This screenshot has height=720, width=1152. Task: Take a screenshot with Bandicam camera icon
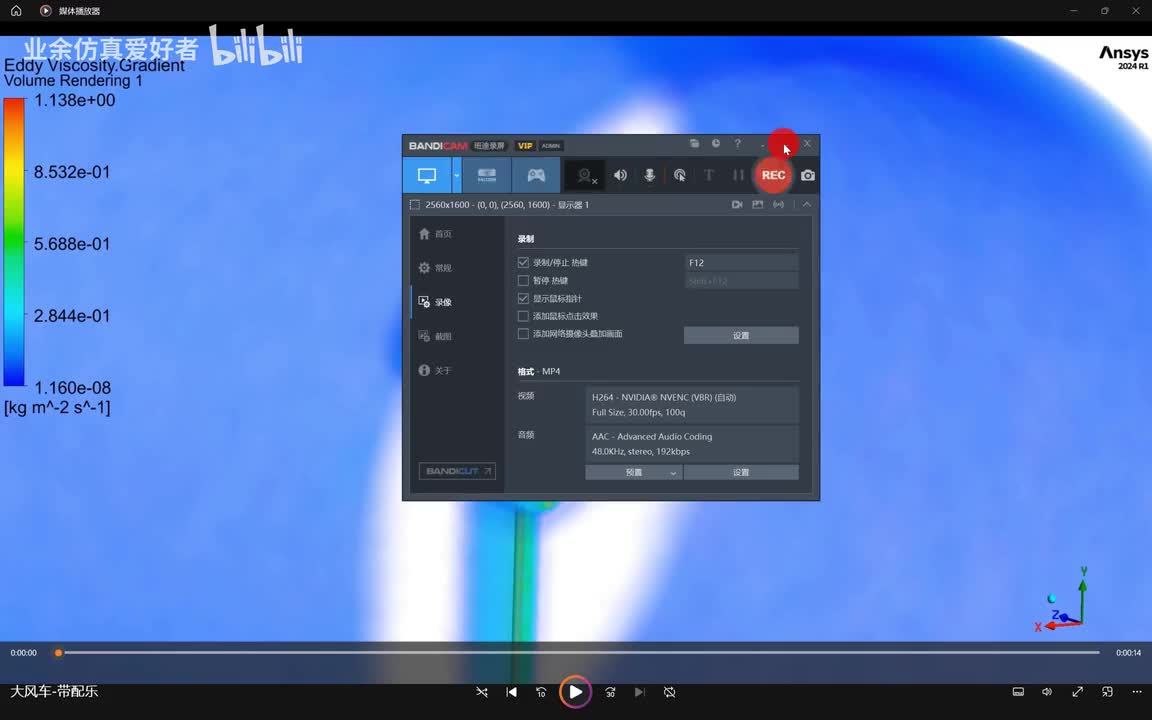pos(807,176)
